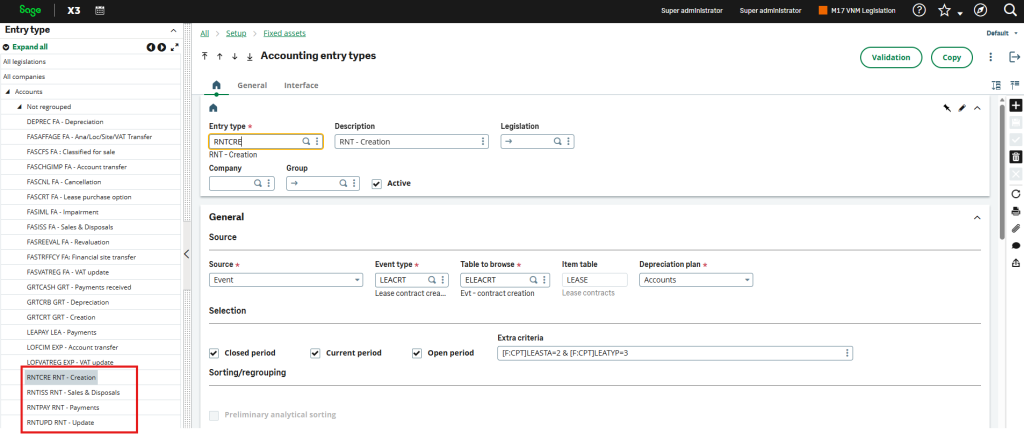Image resolution: width=1024 pixels, height=434 pixels.
Task: Collapse the General section chevron
Action: click(x=976, y=217)
